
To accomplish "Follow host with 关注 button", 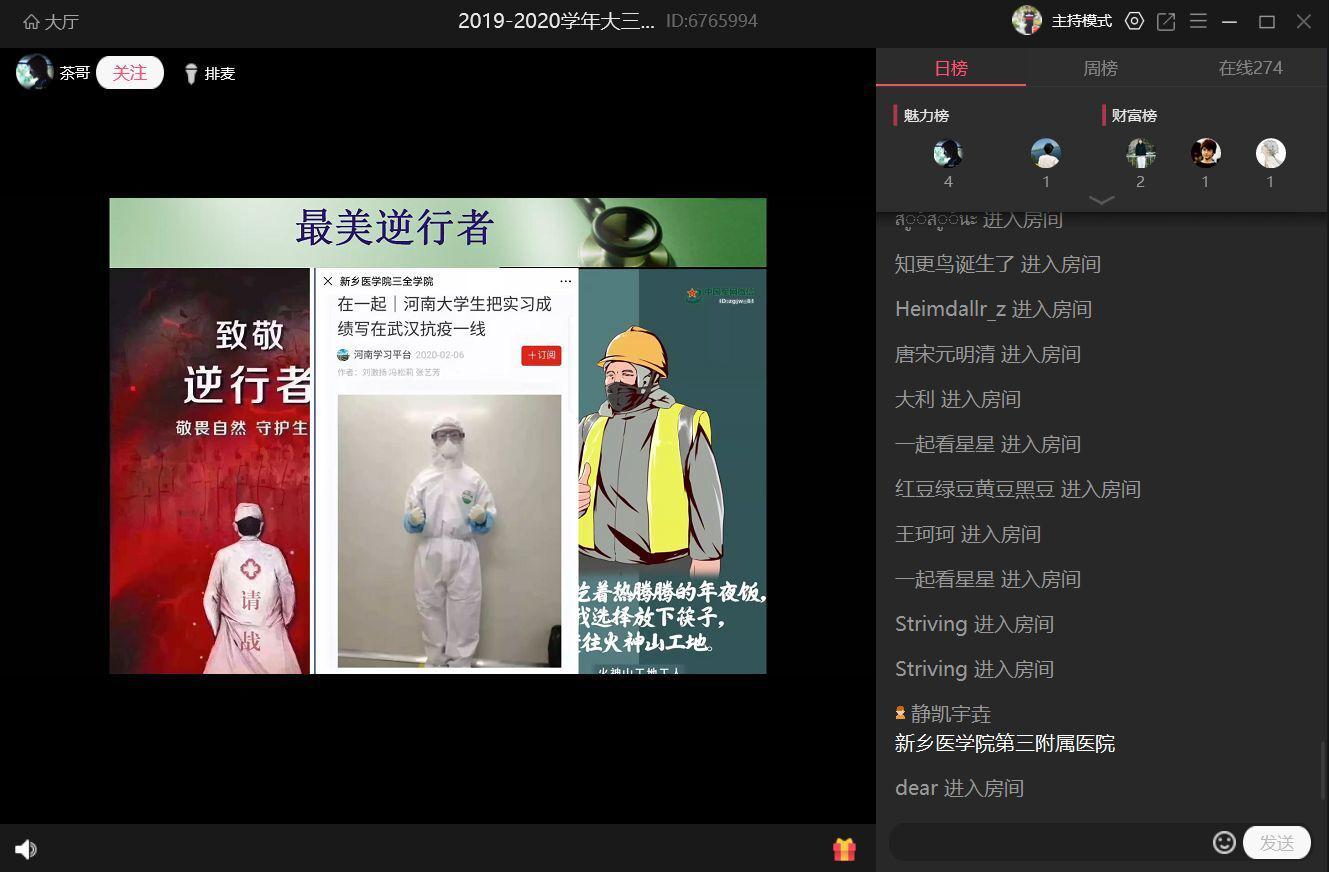I will click(x=130, y=73).
